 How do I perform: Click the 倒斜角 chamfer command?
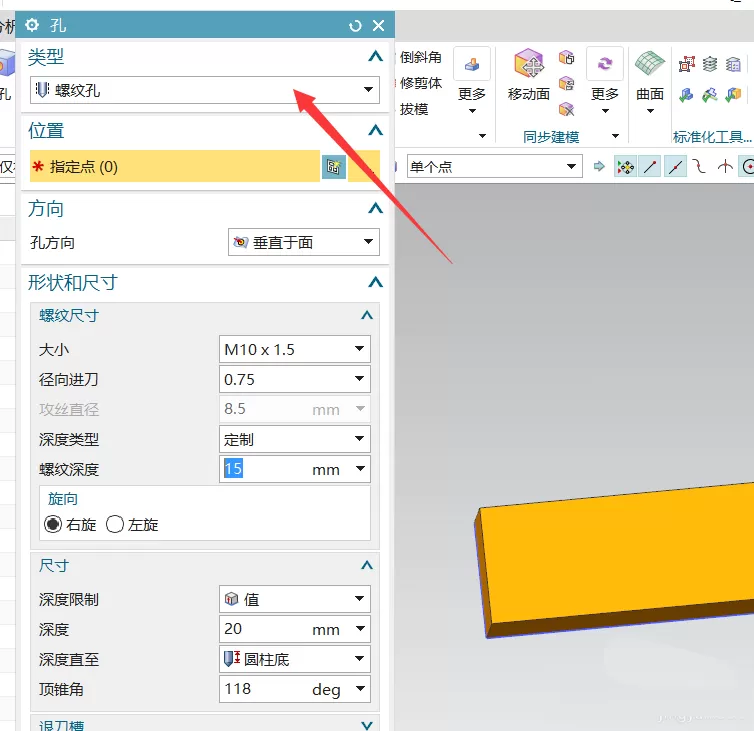tap(420, 57)
